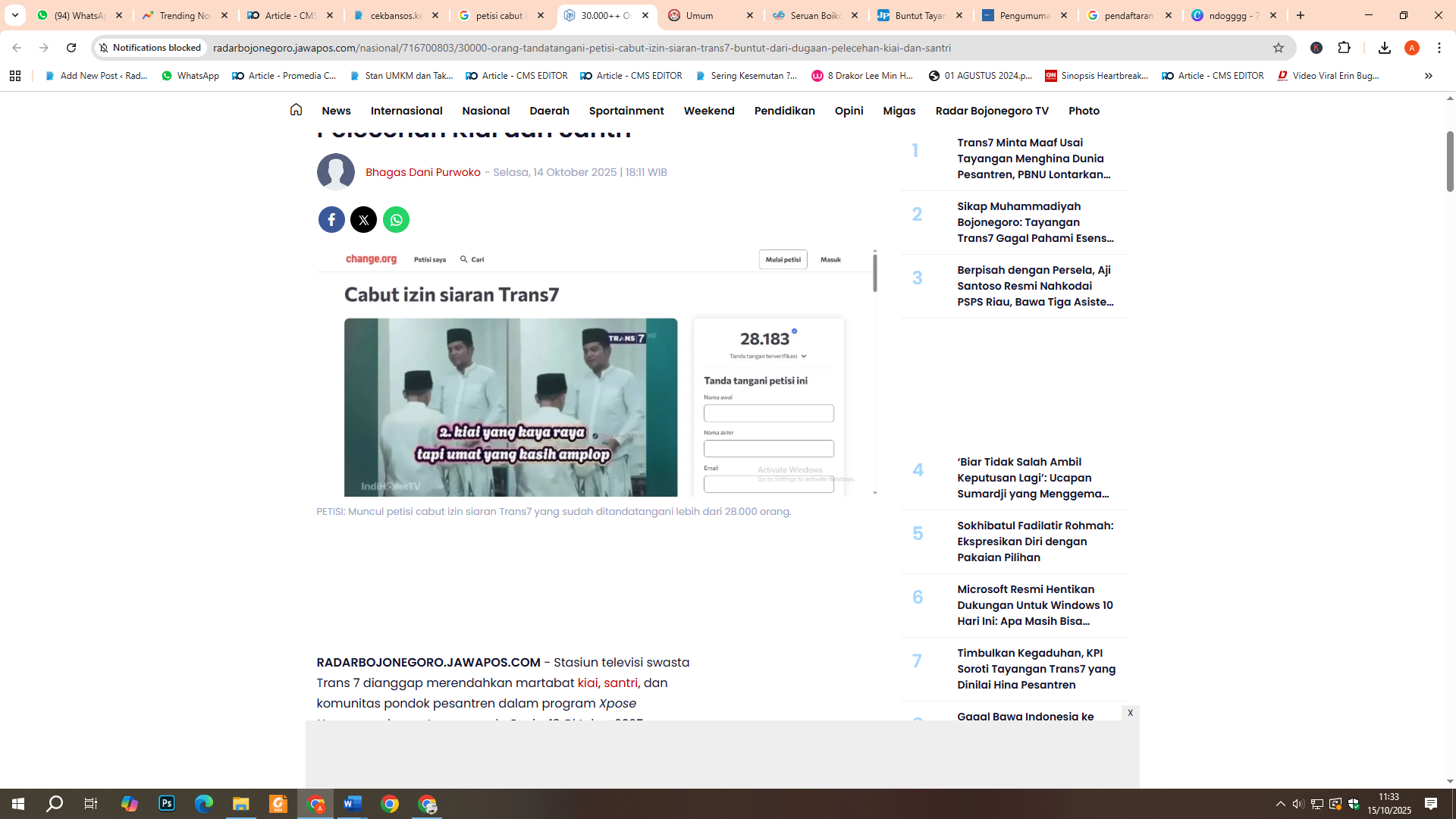1456x819 pixels.
Task: Open 'Stan UMKM dan Tak...' bookmark
Action: click(401, 76)
